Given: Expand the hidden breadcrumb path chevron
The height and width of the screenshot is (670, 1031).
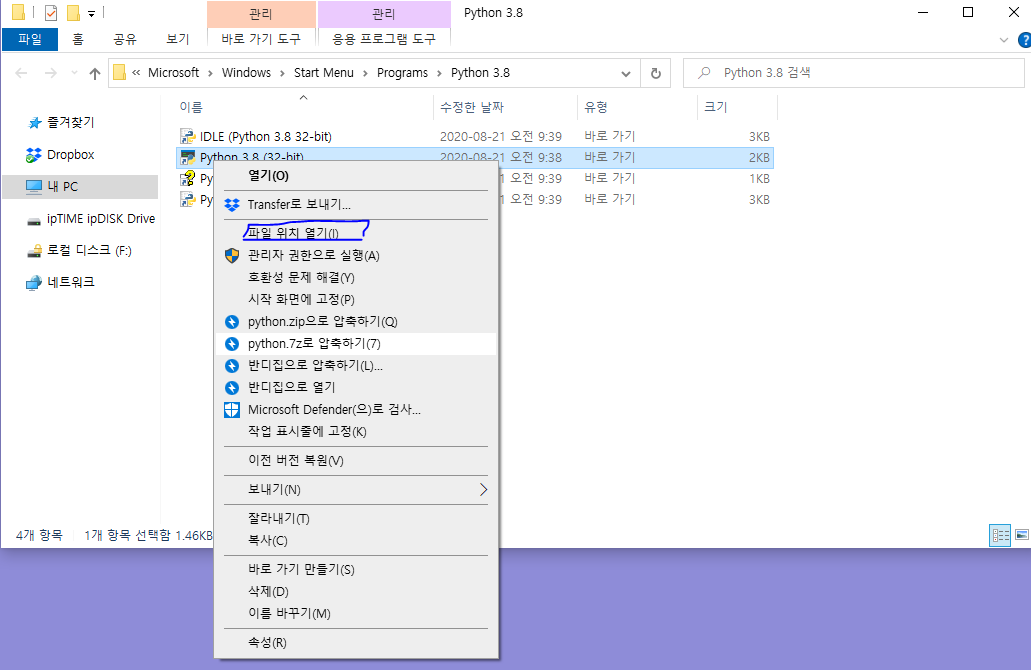Looking at the screenshot, I should pyautogui.click(x=136, y=73).
